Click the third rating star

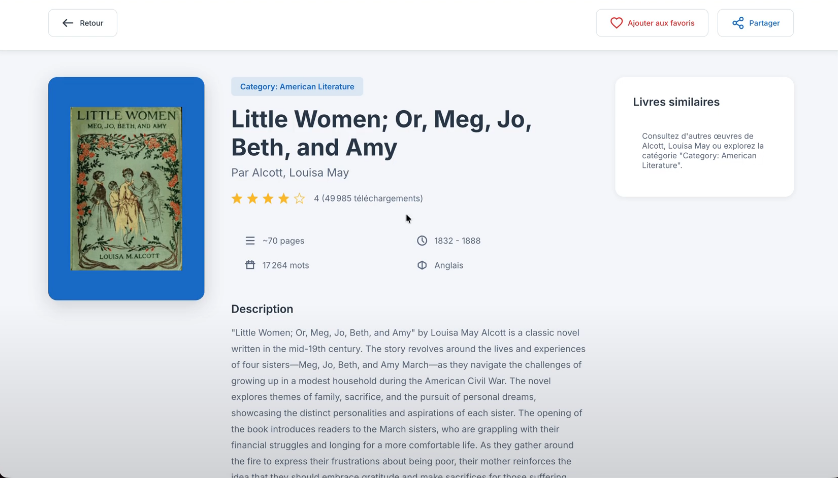click(268, 198)
